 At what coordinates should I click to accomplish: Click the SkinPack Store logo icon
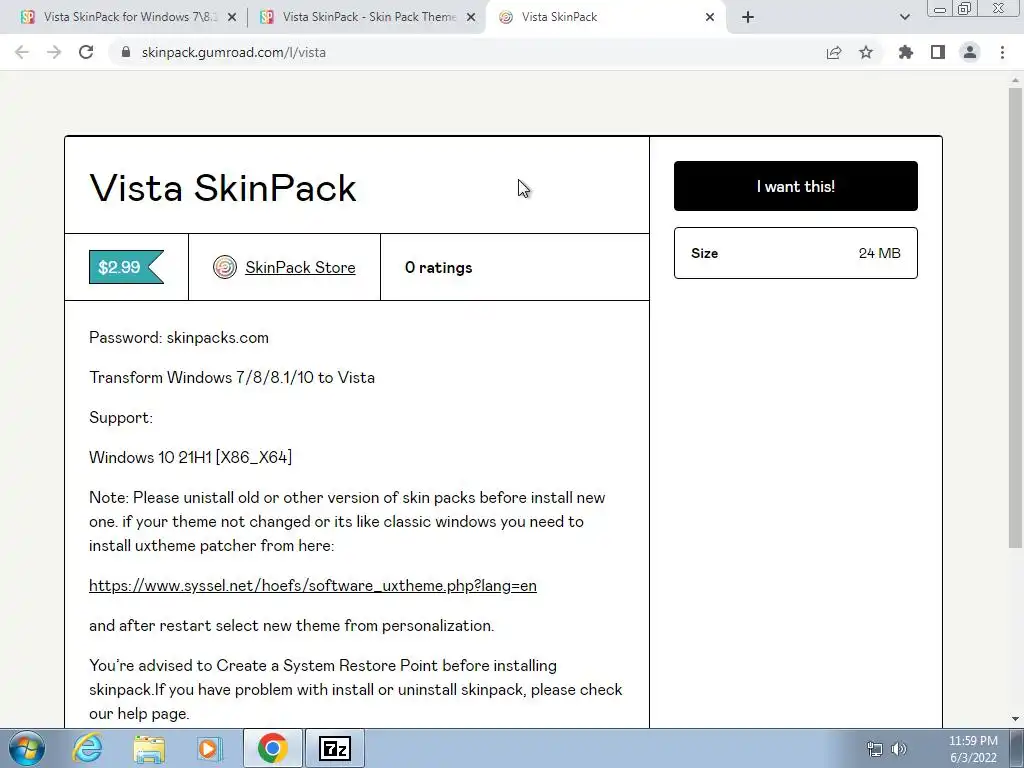(x=225, y=267)
